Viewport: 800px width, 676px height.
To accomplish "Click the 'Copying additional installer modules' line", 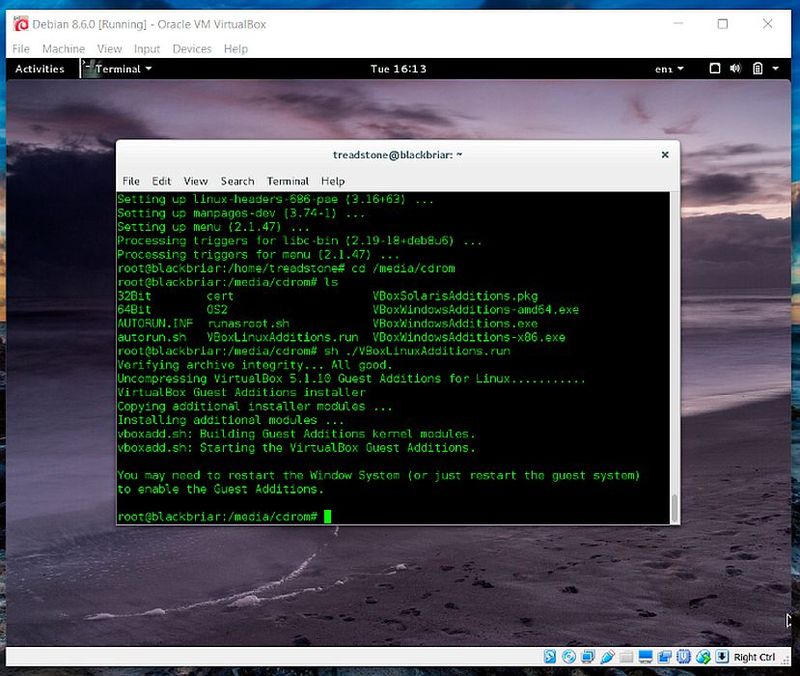I will coord(255,406).
